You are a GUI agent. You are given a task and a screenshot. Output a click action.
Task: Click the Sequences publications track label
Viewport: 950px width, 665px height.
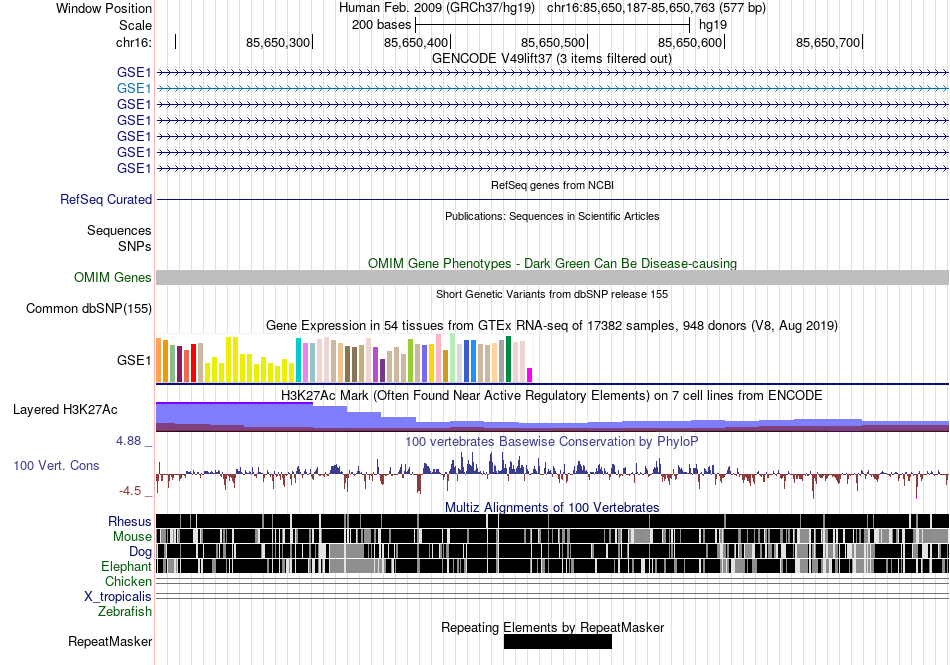pyautogui.click(x=119, y=230)
